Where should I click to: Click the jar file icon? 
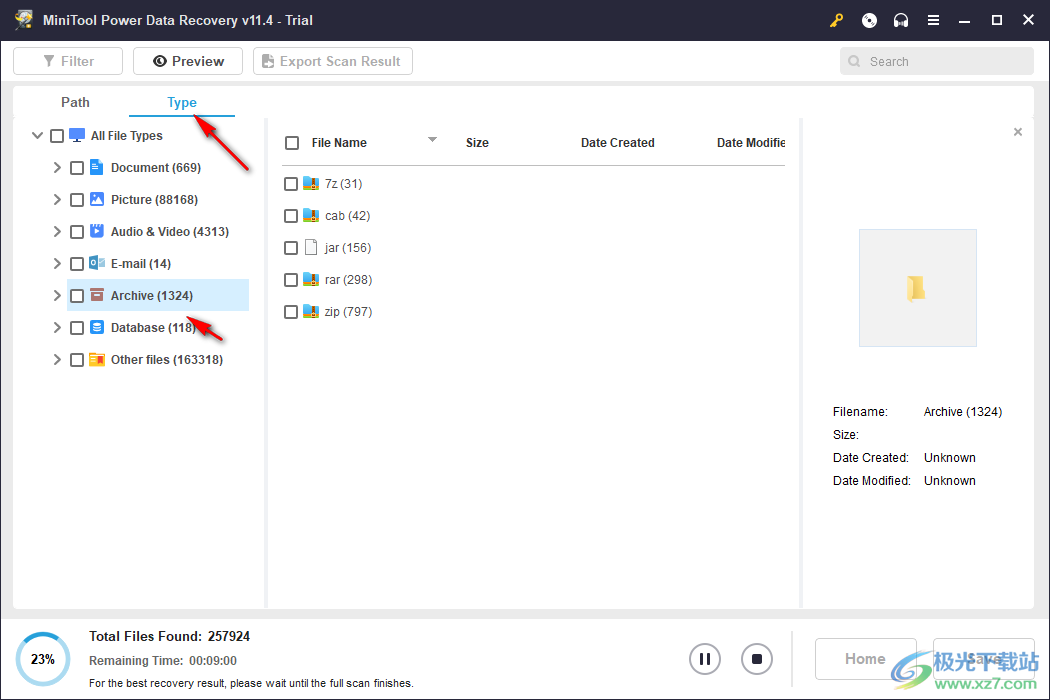311,247
